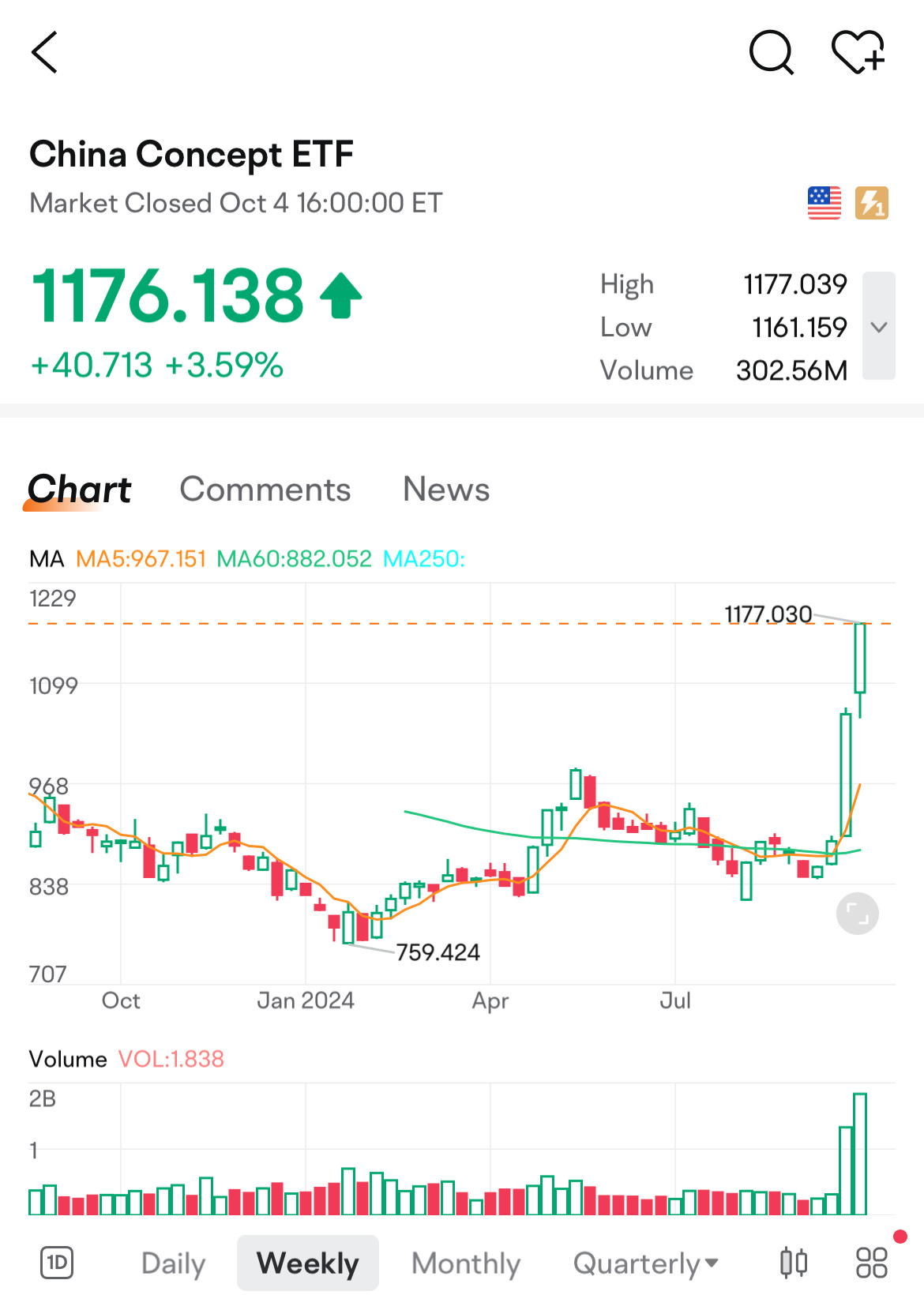Screen dimensions: 924x1310
Task: Tap the 2B volume axis label
Action: coord(43,1098)
